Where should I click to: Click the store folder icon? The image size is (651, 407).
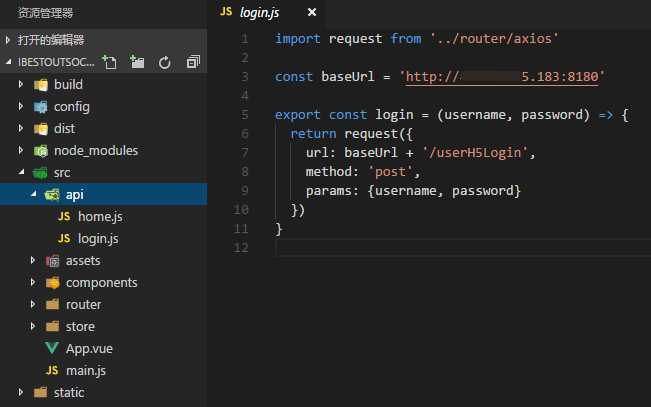(x=52, y=327)
